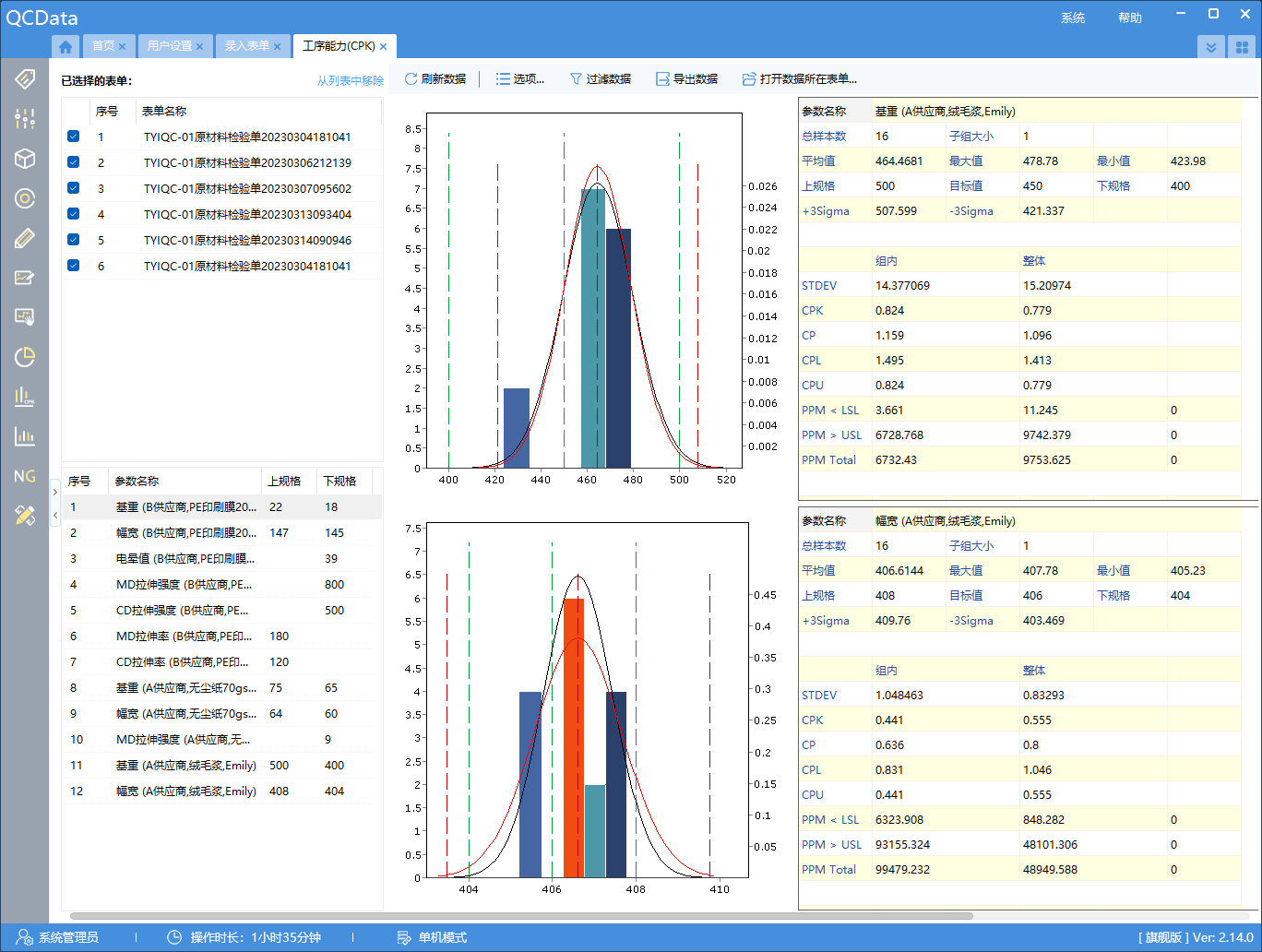Open the home icon tab
The width and height of the screenshot is (1262, 952).
click(x=65, y=46)
